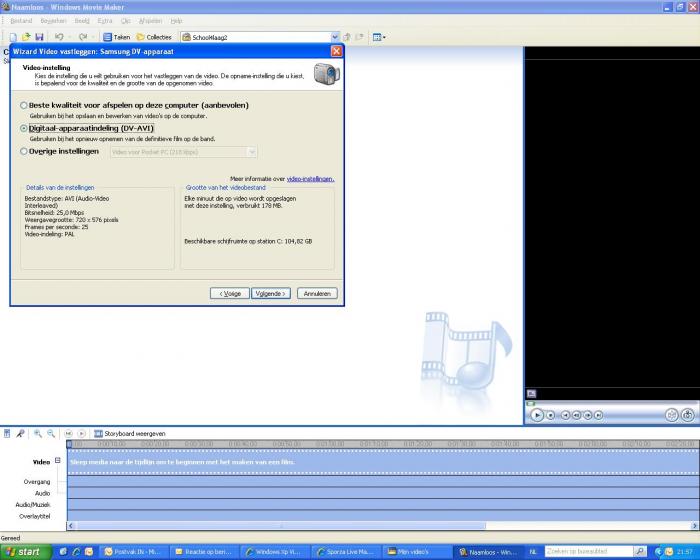Click the timeline scrollbar right arrow
Screen dimensions: 700x560
[x=695, y=526]
